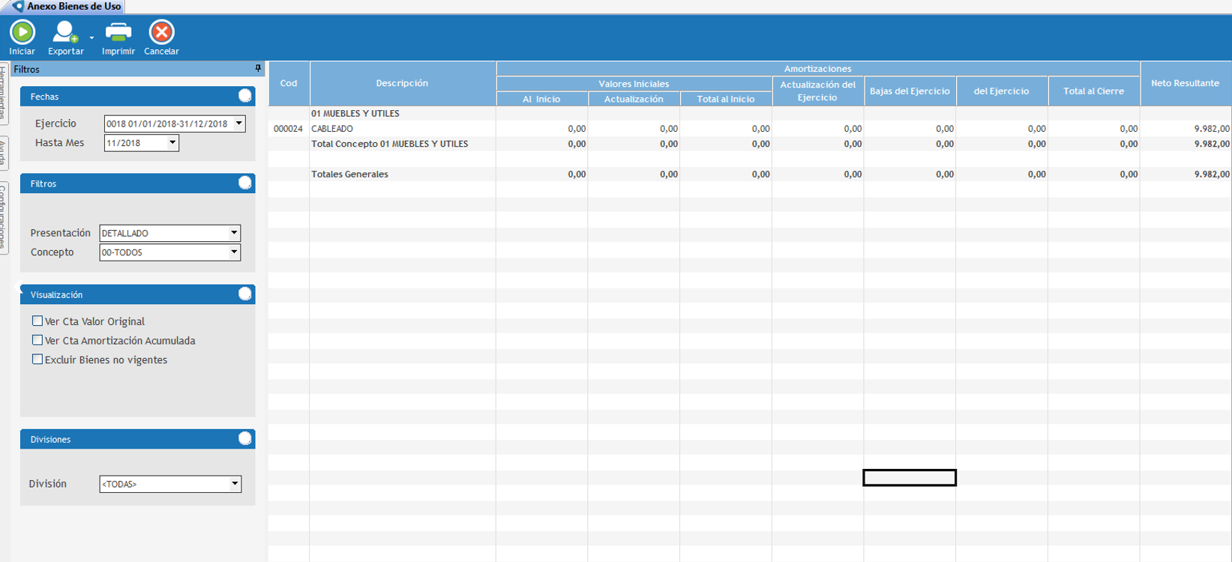Click the Descripción column header
This screenshot has height=562, width=1232.
coord(402,83)
